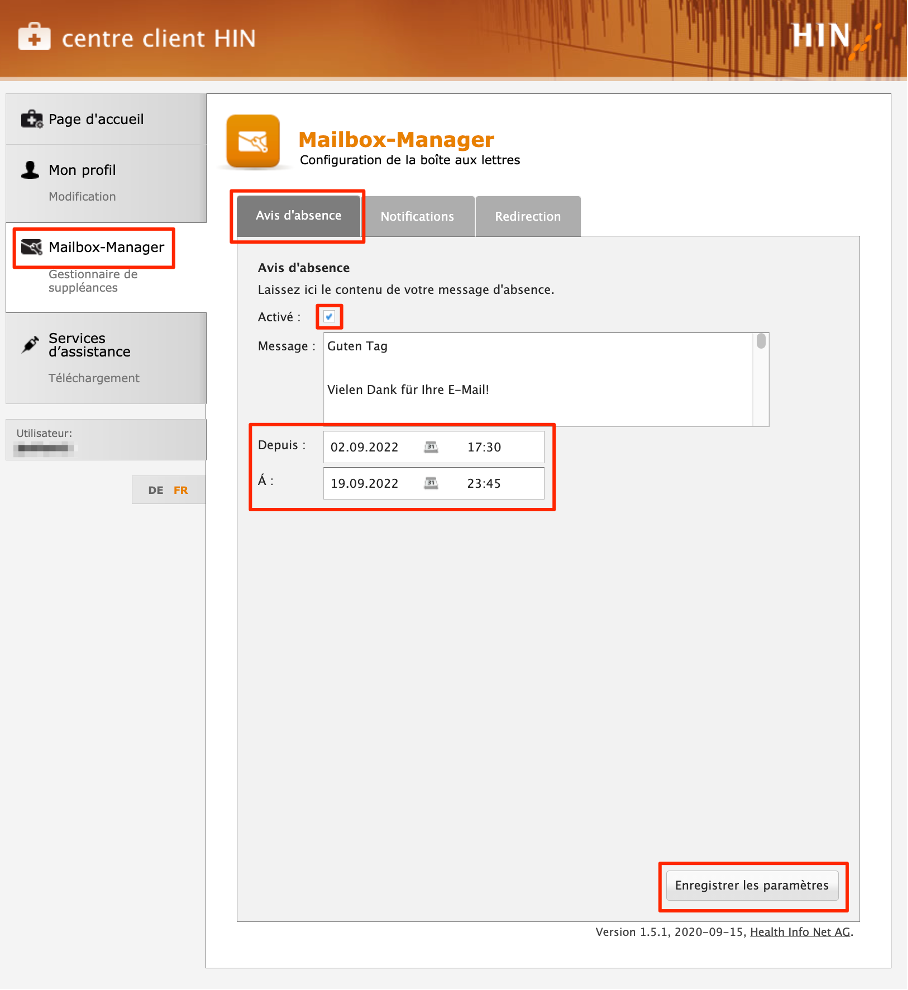Select the Avis d'absence tab
Viewport: 908px width, 990px height.
(298, 215)
